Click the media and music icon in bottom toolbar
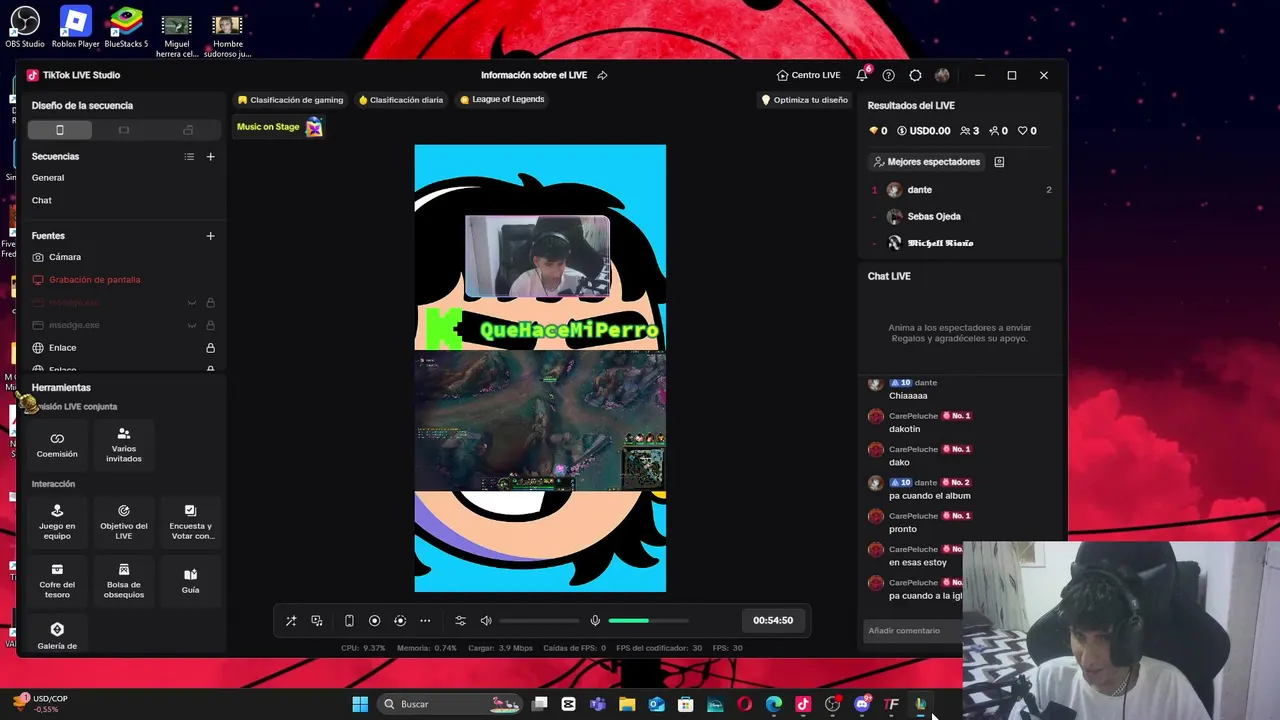Image resolution: width=1280 pixels, height=720 pixels. tap(317, 620)
